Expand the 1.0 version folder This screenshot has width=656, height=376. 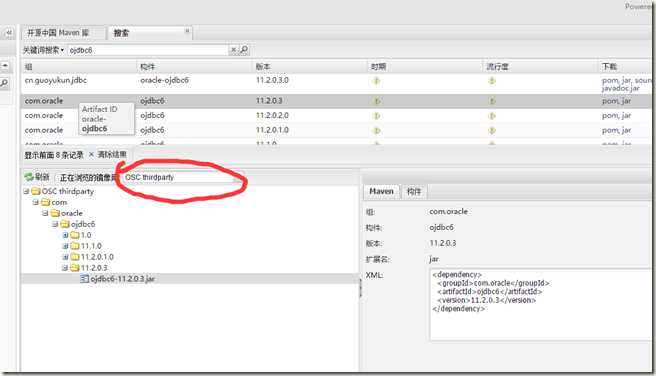tap(65, 235)
